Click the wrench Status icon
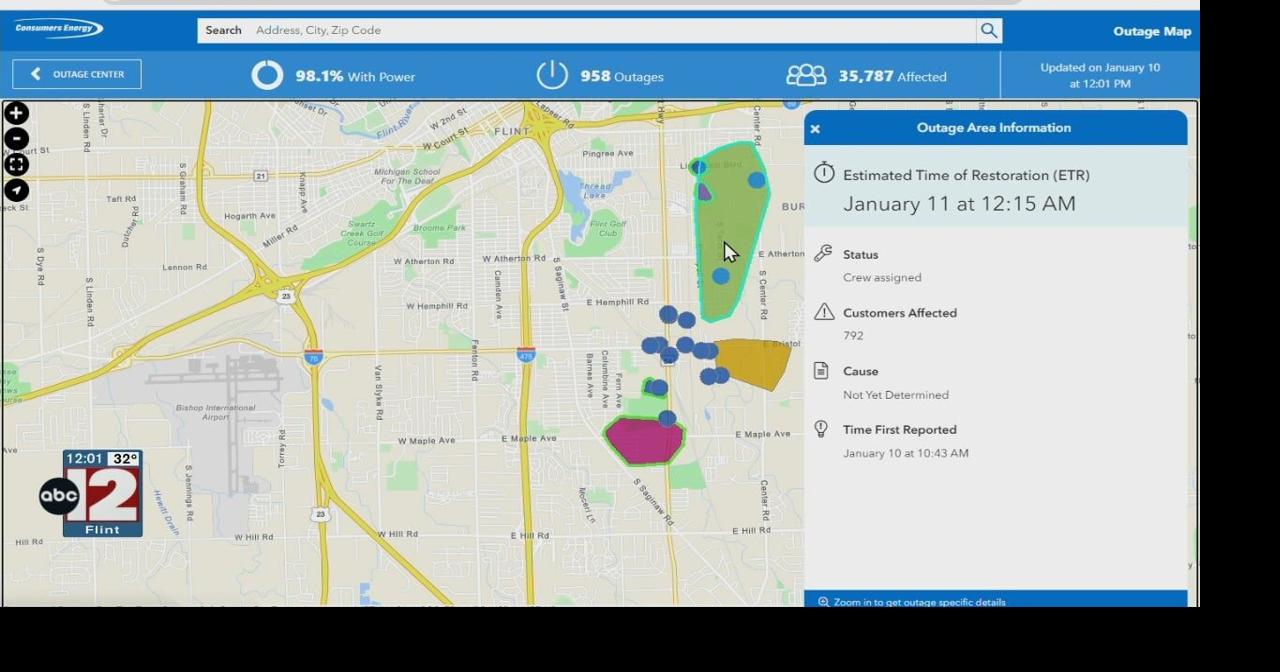Screen dimensions: 1280x672 pos(823,253)
